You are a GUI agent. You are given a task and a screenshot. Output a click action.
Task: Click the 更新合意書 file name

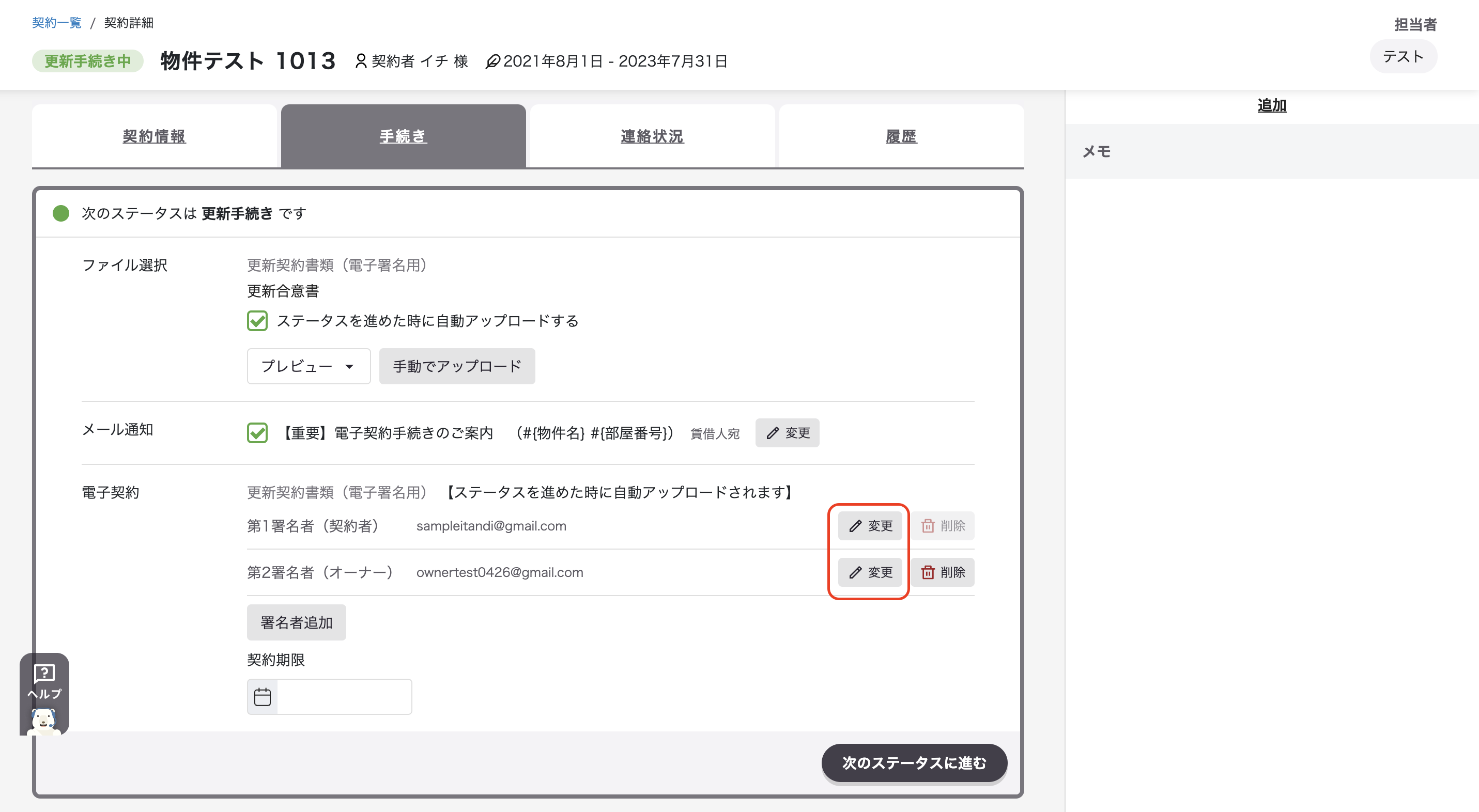click(283, 291)
